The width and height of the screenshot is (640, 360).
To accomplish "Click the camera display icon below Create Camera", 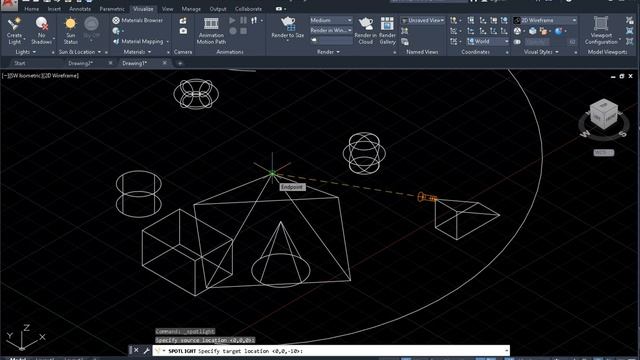I will [x=183, y=31].
